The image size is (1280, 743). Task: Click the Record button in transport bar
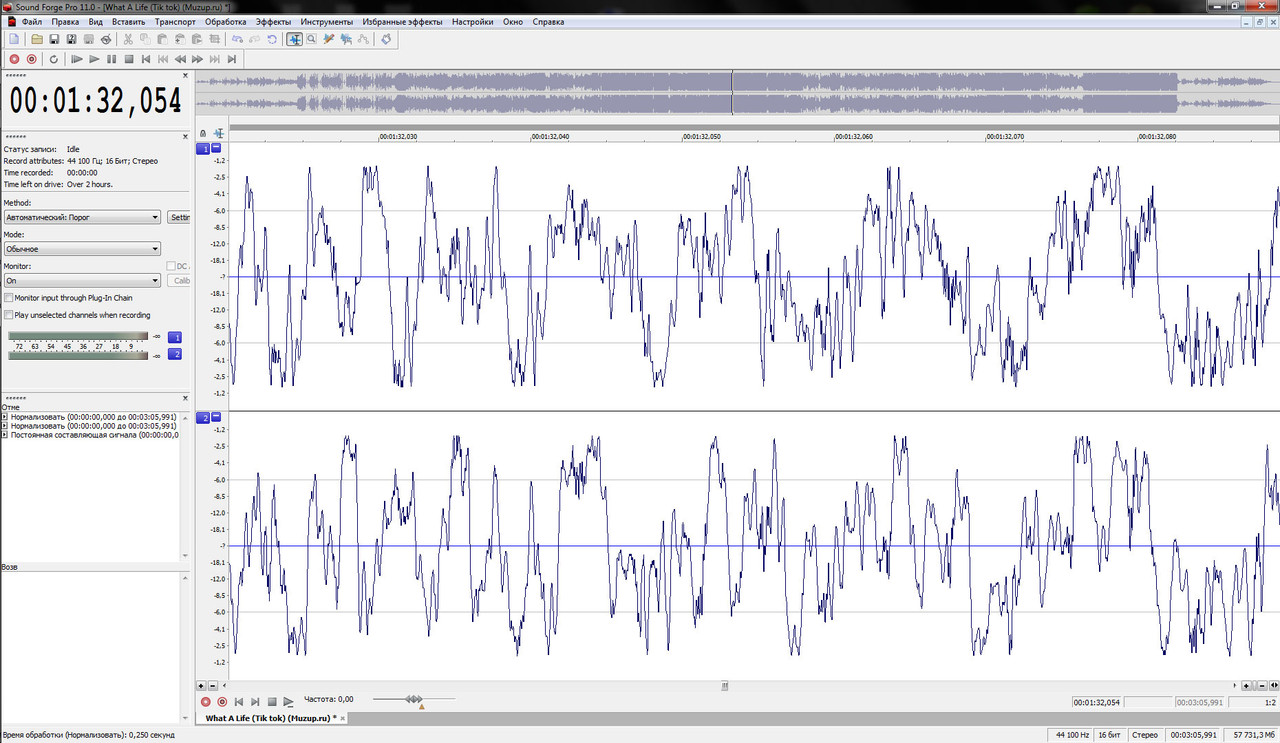(14, 59)
